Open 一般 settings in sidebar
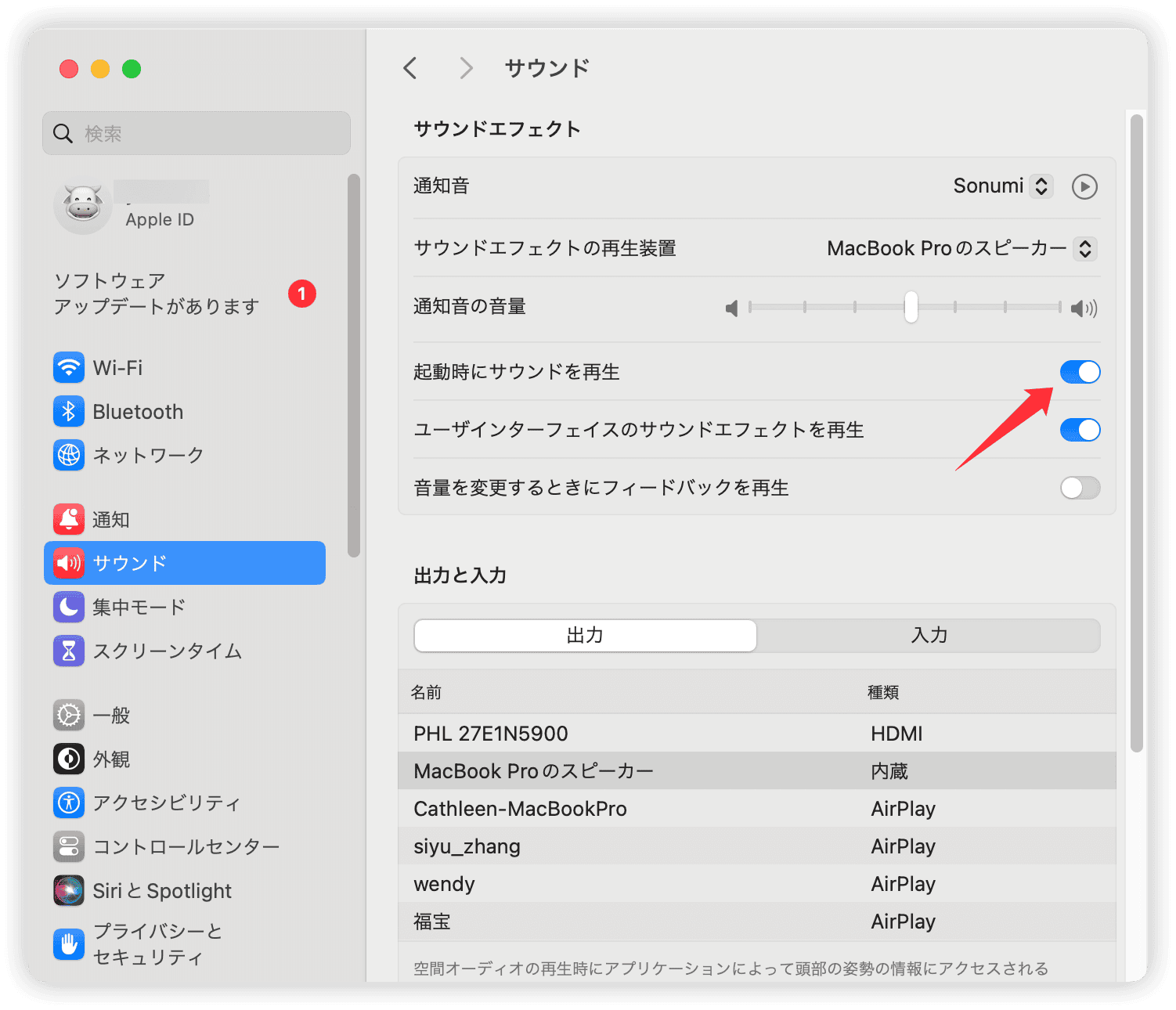 click(x=185, y=715)
